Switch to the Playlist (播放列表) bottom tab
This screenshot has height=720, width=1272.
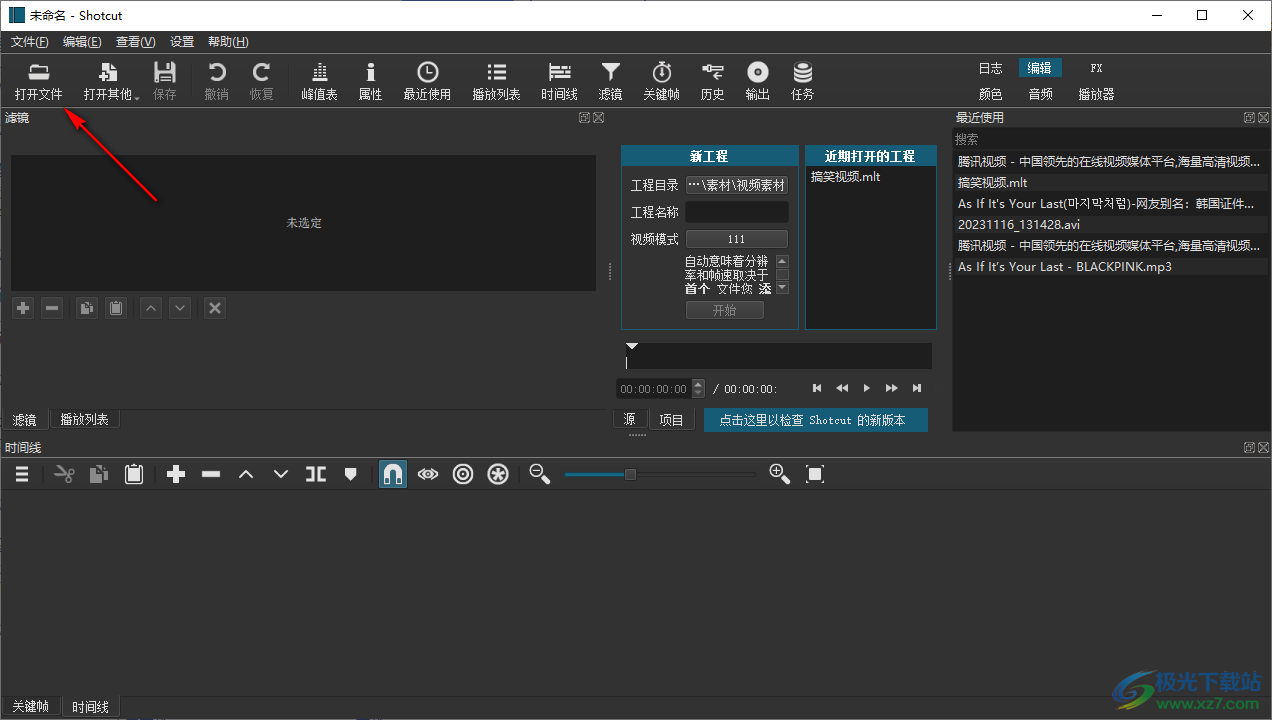(x=85, y=420)
